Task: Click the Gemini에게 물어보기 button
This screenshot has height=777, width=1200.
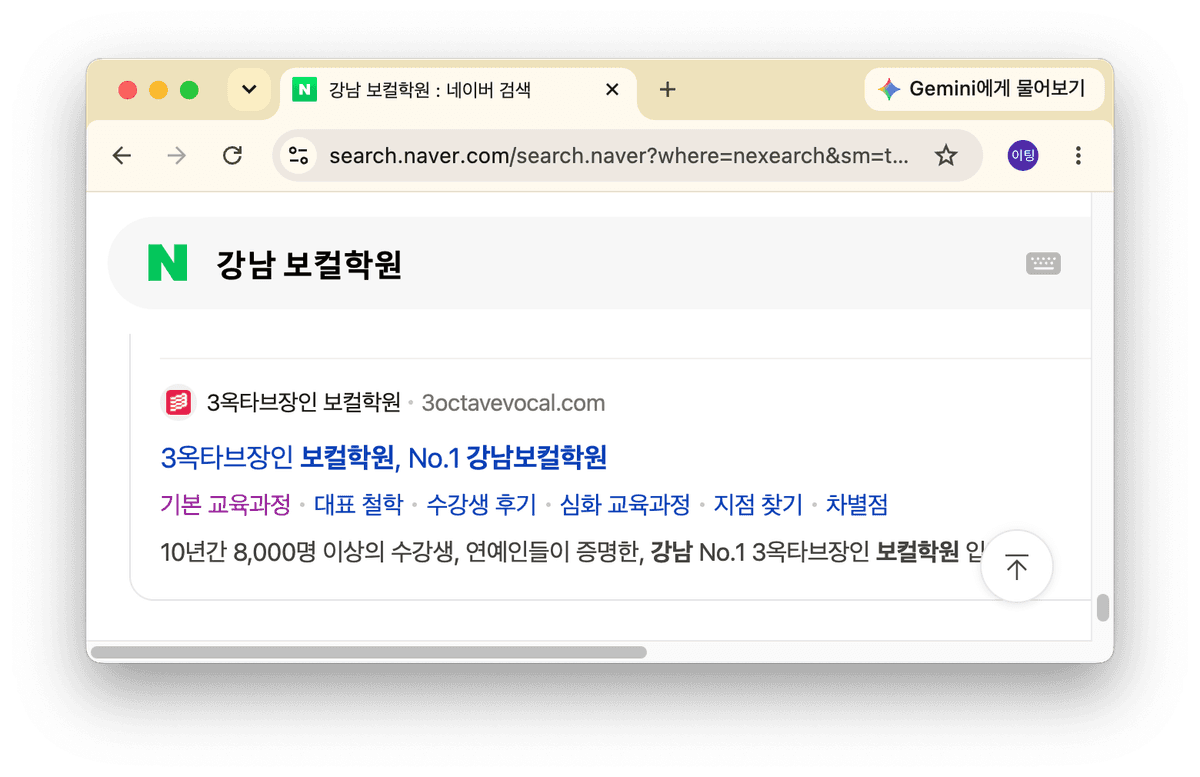Action: pyautogui.click(x=983, y=89)
